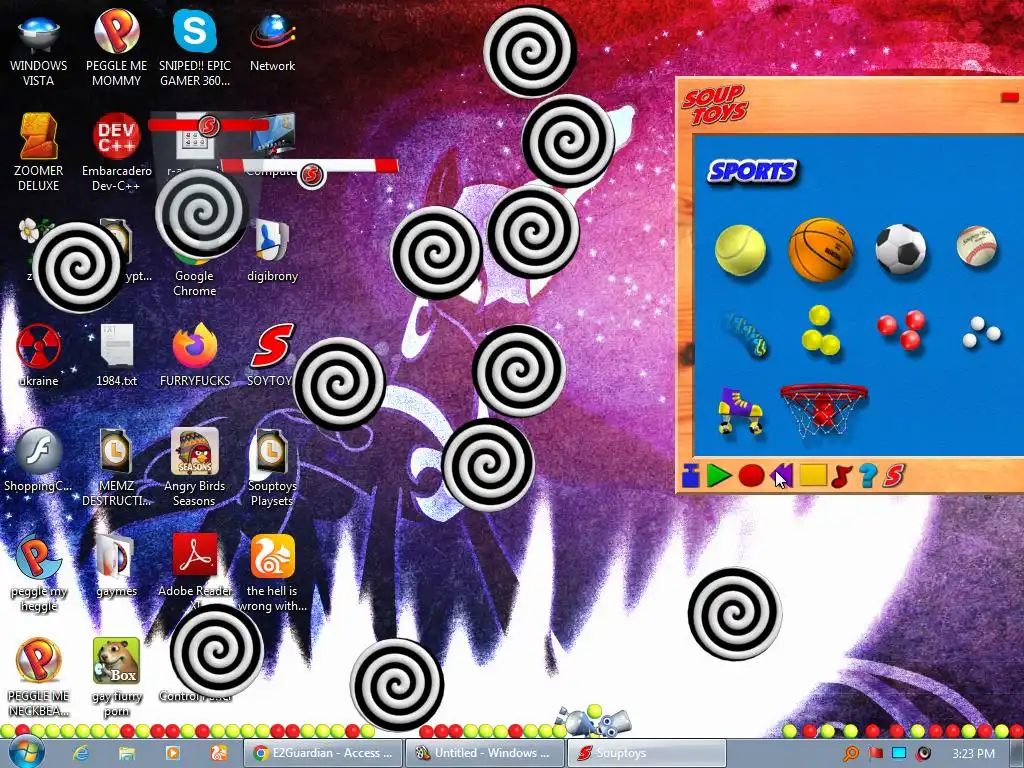Screen dimensions: 1024x768
Task: Click the cyan monitor tray icon
Action: [x=899, y=754]
